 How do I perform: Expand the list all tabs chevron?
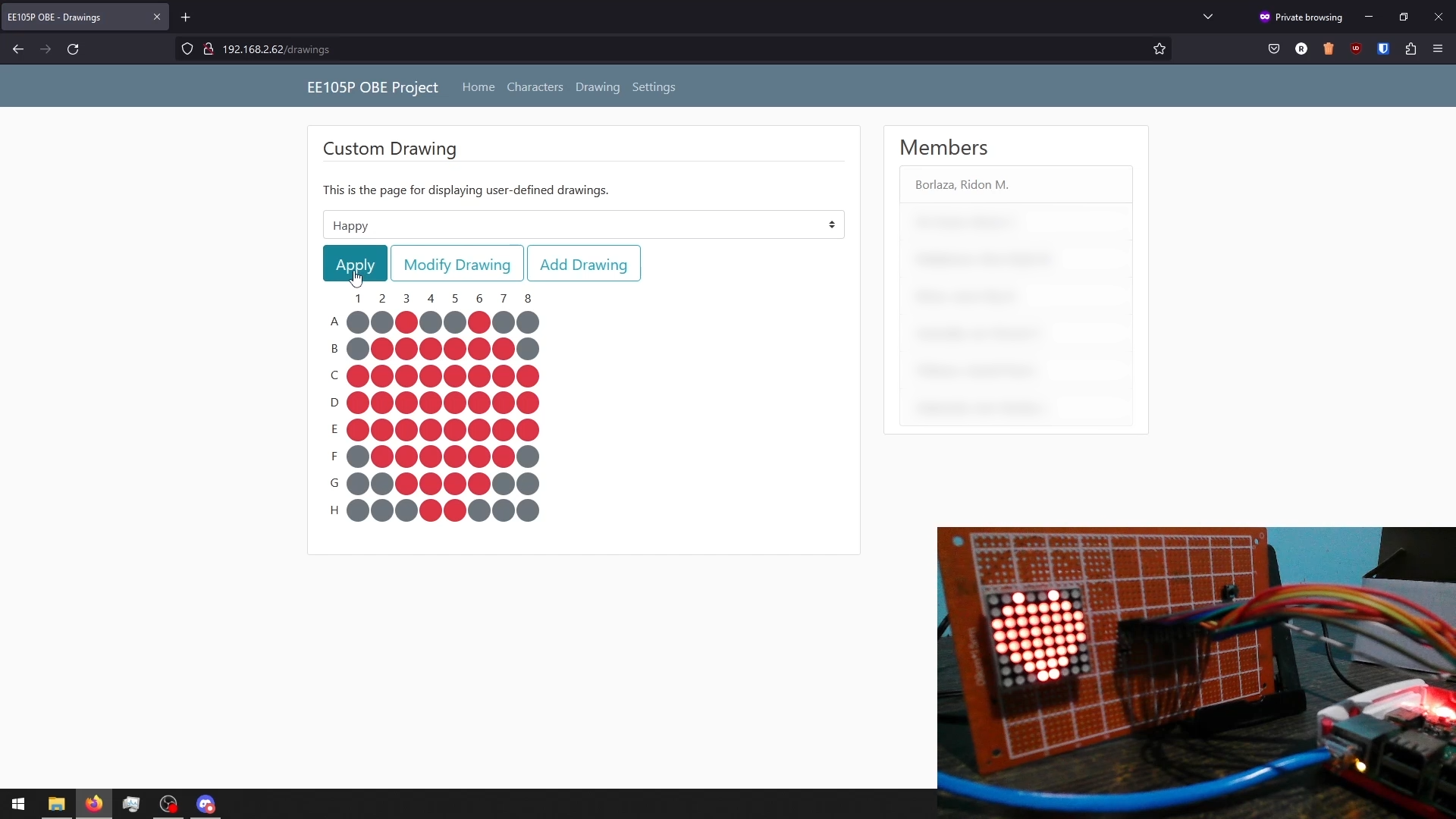[x=1208, y=17]
